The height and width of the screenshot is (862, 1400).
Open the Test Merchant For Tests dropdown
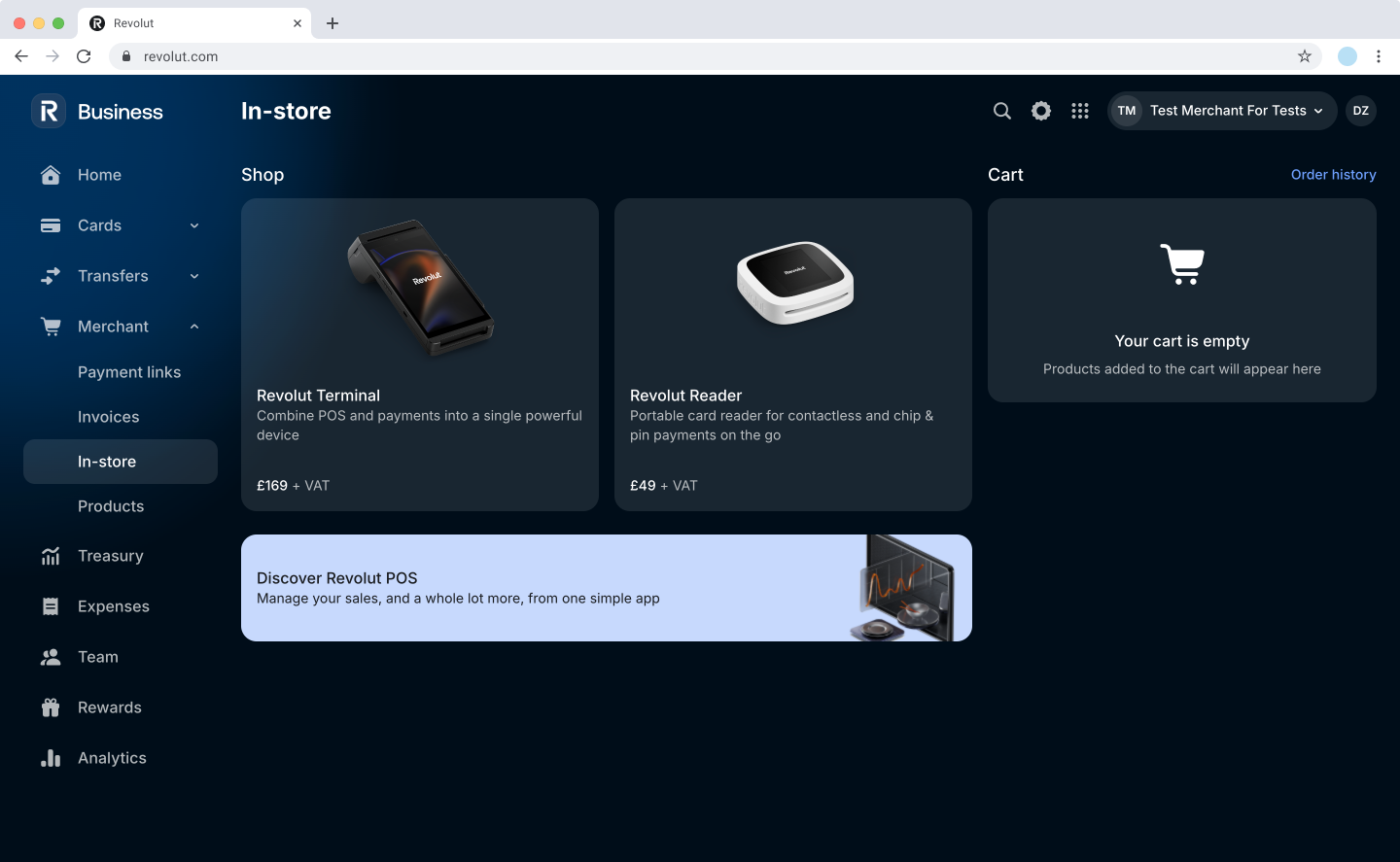[x=1222, y=111]
